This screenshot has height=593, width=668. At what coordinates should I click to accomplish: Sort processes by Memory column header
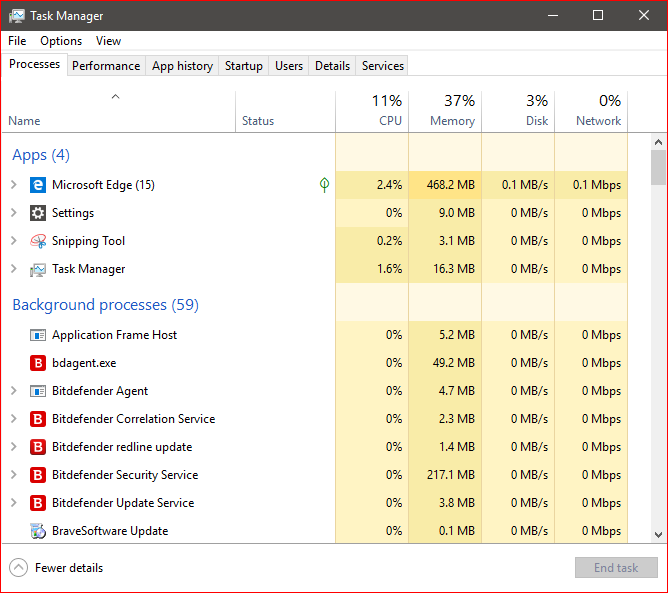(x=445, y=111)
